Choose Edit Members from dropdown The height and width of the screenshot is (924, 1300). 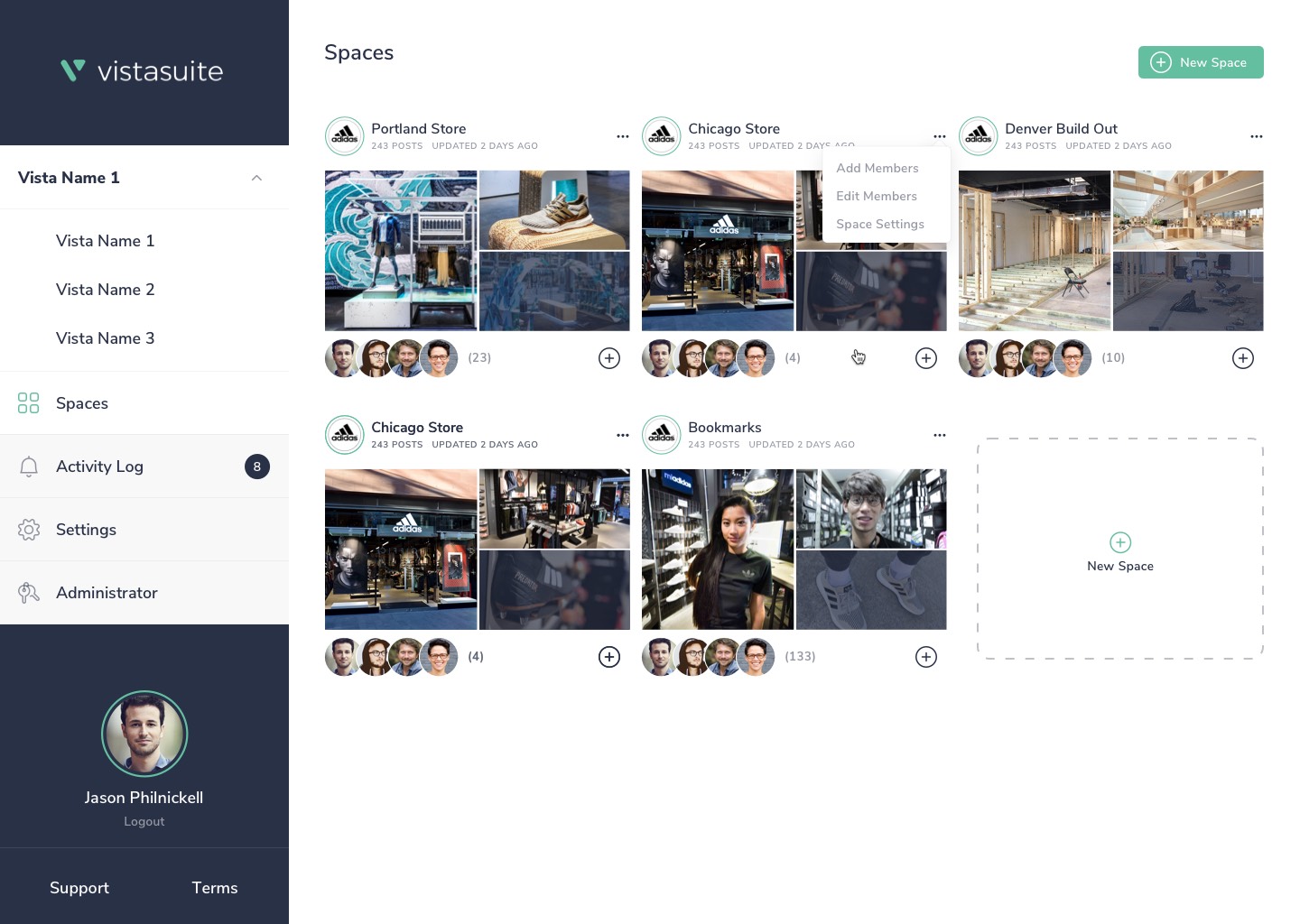[x=877, y=196]
